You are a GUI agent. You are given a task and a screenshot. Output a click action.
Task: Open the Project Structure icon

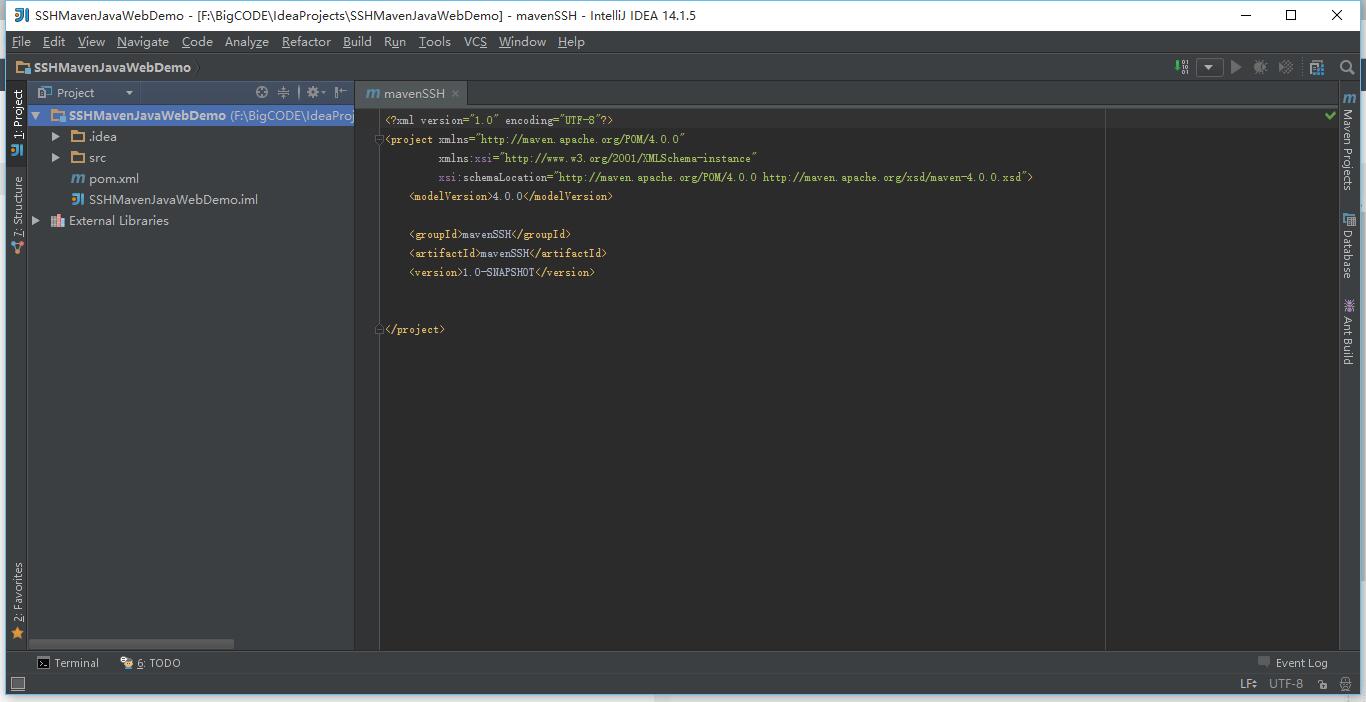(1317, 67)
